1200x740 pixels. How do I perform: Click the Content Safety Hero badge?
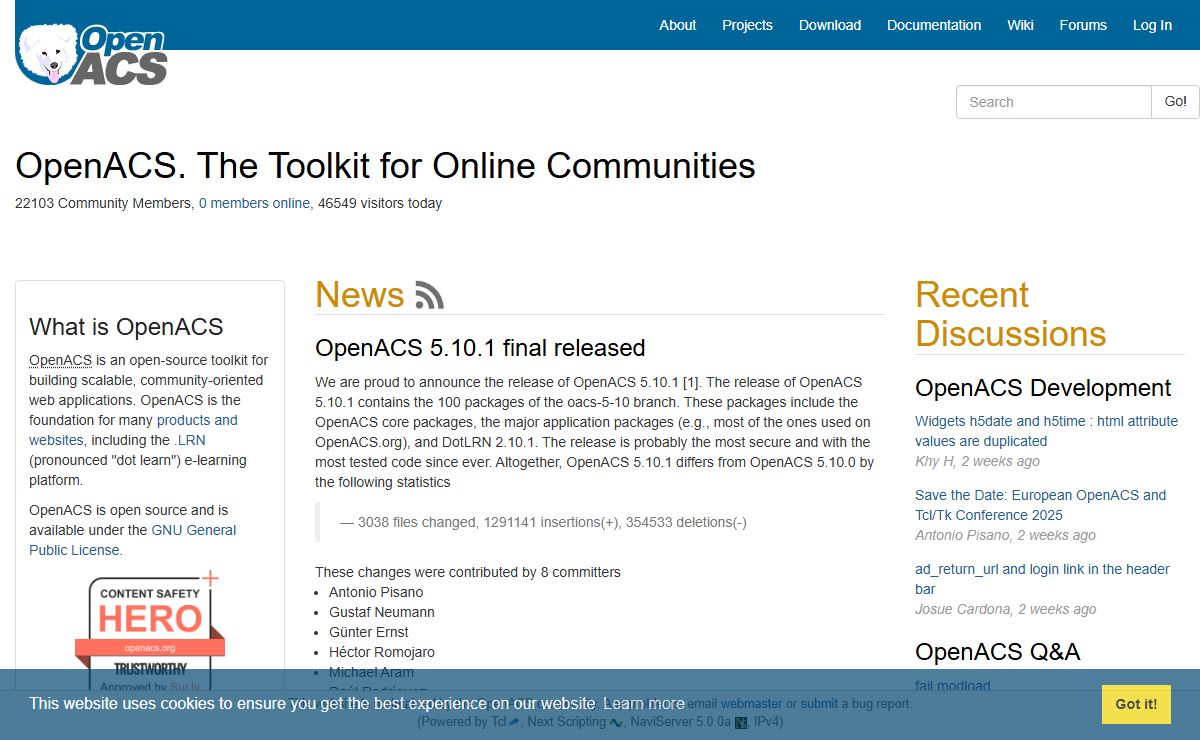coord(150,632)
